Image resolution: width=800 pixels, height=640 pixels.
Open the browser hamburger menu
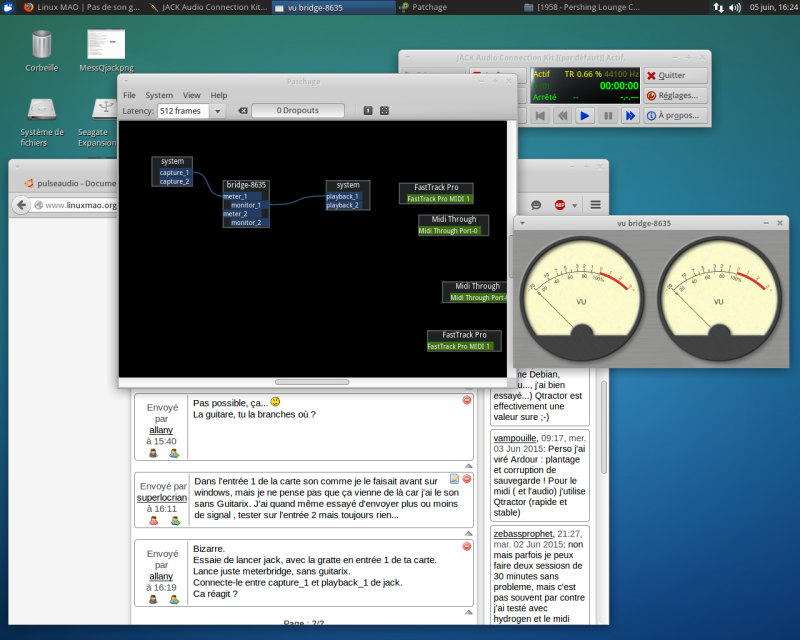pyautogui.click(x=595, y=205)
